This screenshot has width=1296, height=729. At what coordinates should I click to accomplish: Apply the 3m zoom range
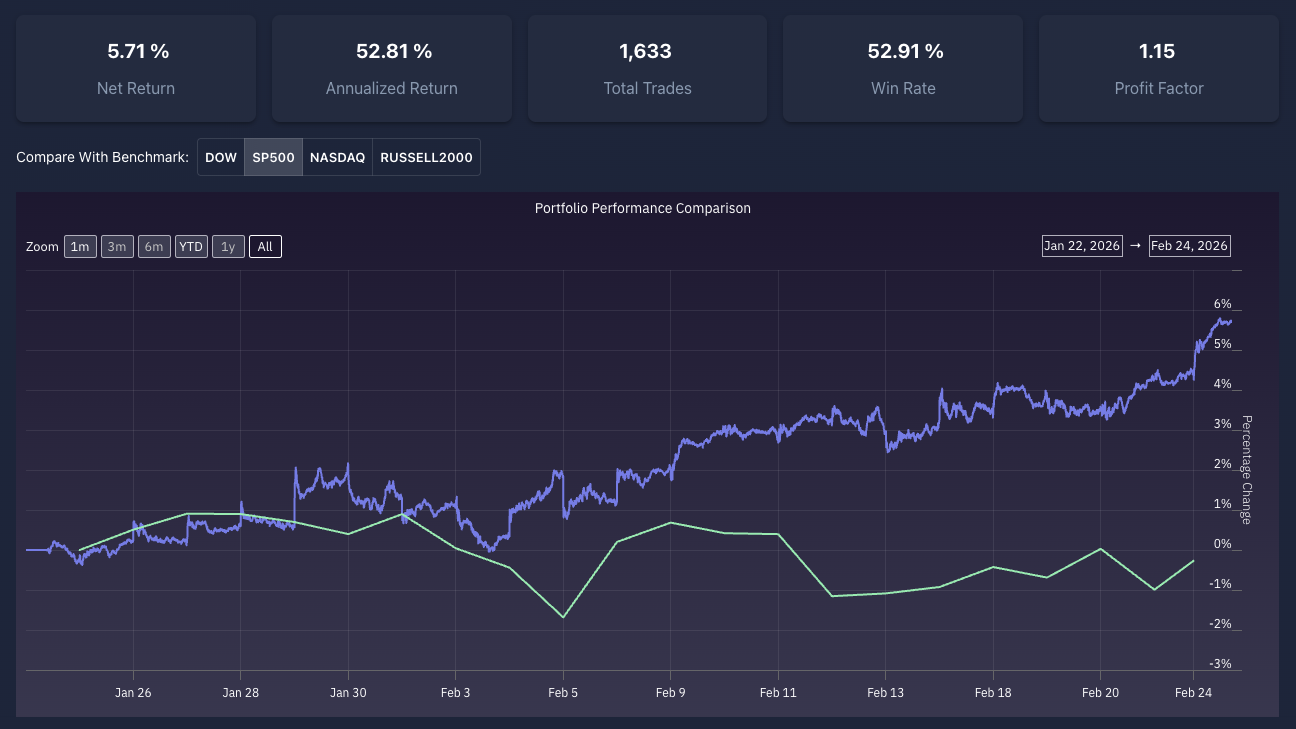tap(117, 246)
